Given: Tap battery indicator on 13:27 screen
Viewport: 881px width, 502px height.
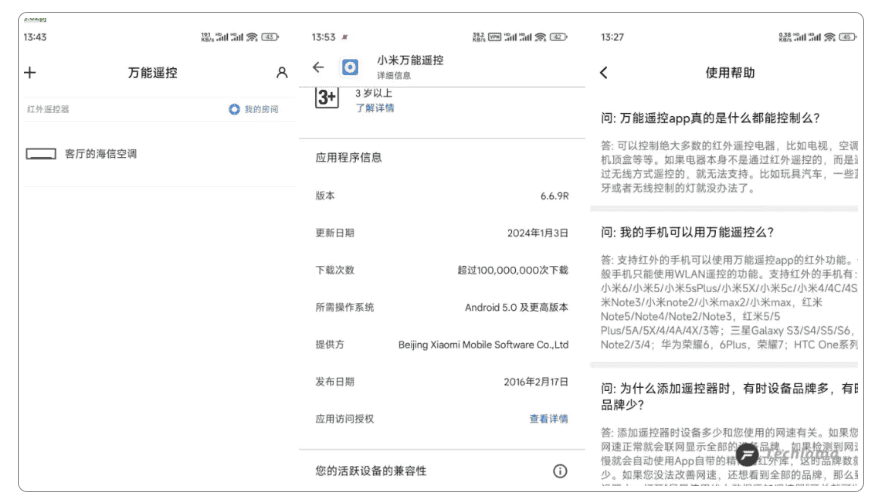Looking at the screenshot, I should [847, 37].
